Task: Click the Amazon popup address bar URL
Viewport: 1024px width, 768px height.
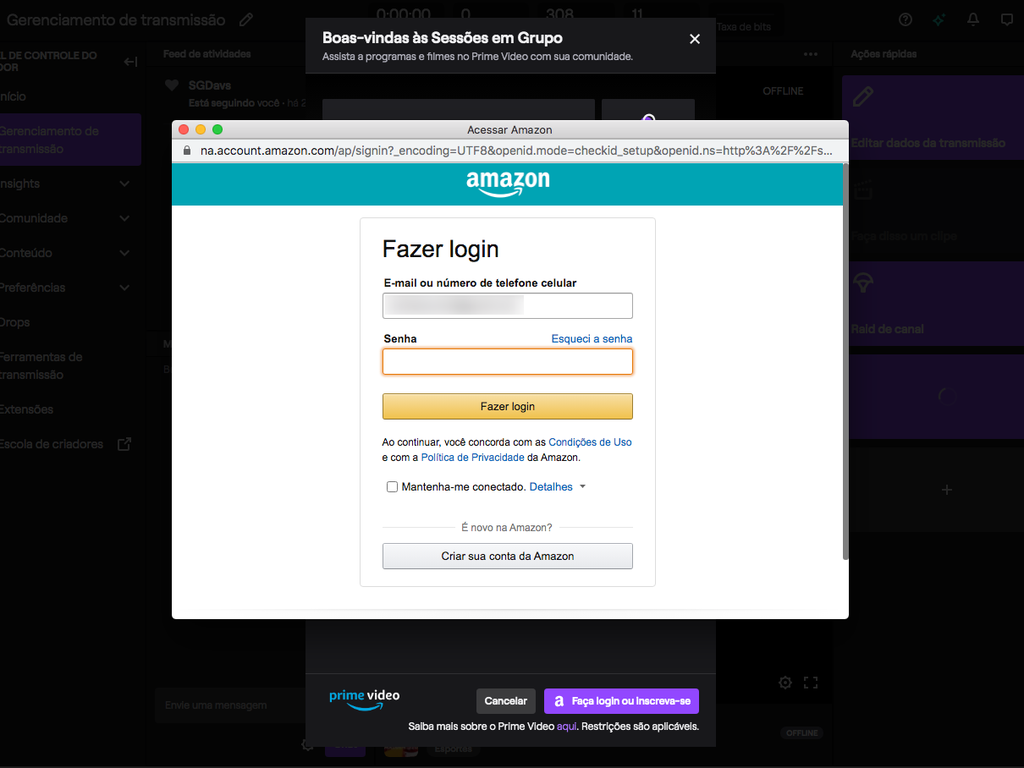Action: [516, 151]
